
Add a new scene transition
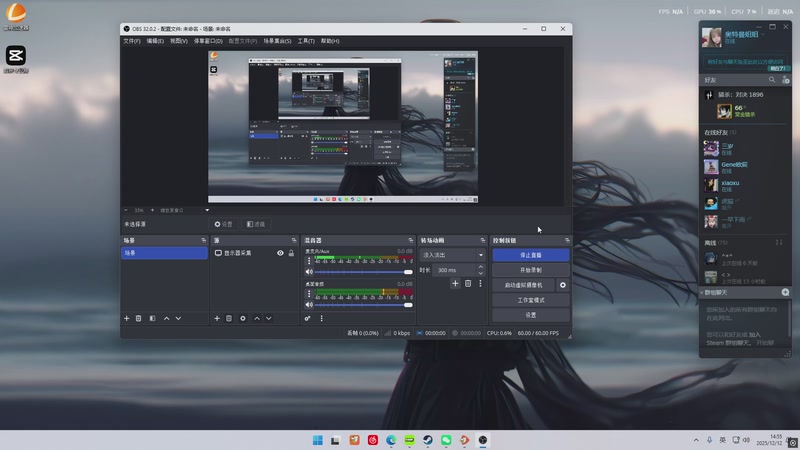pyautogui.click(x=455, y=284)
